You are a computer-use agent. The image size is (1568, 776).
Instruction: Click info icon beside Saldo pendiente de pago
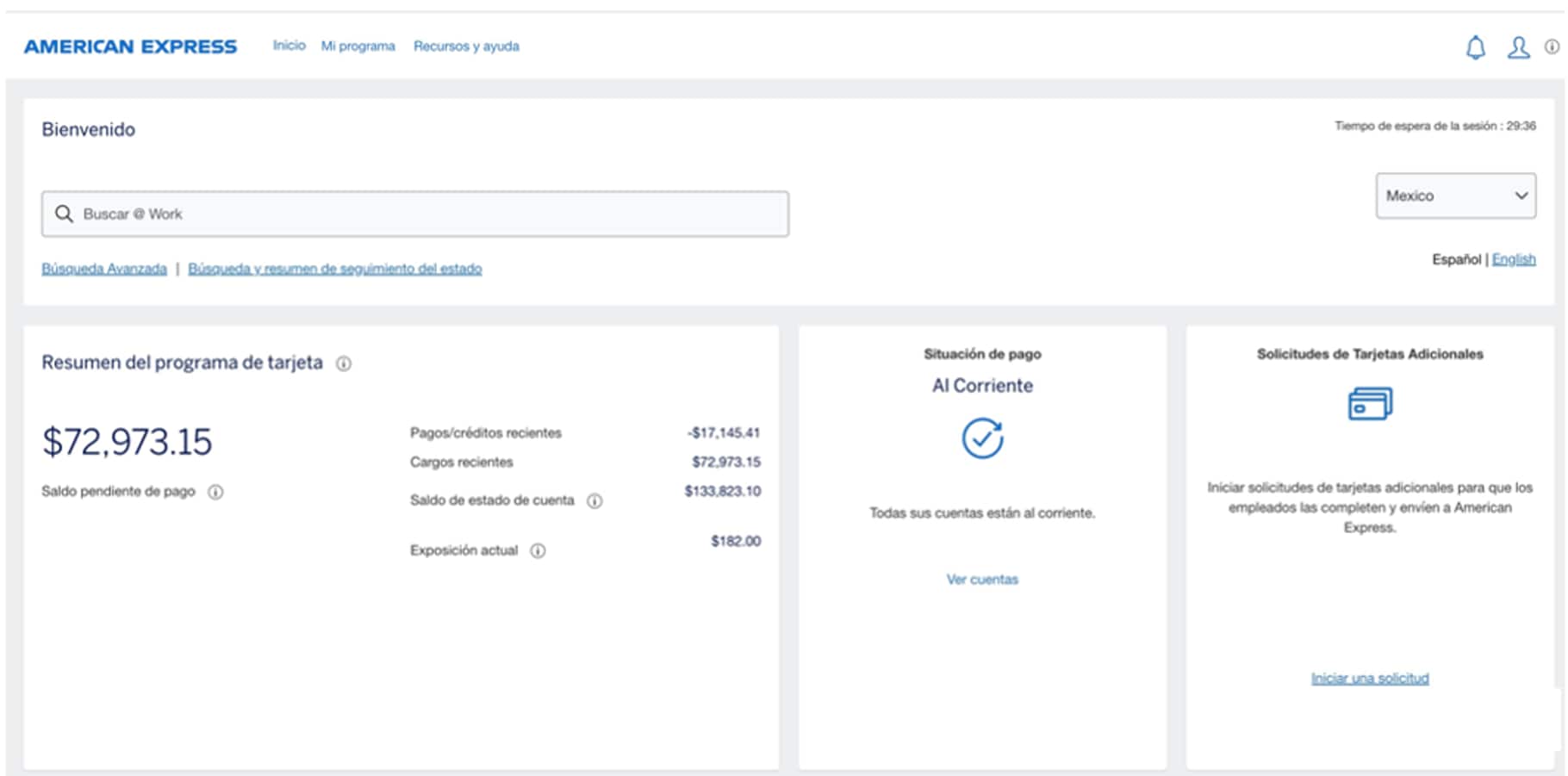tap(215, 492)
